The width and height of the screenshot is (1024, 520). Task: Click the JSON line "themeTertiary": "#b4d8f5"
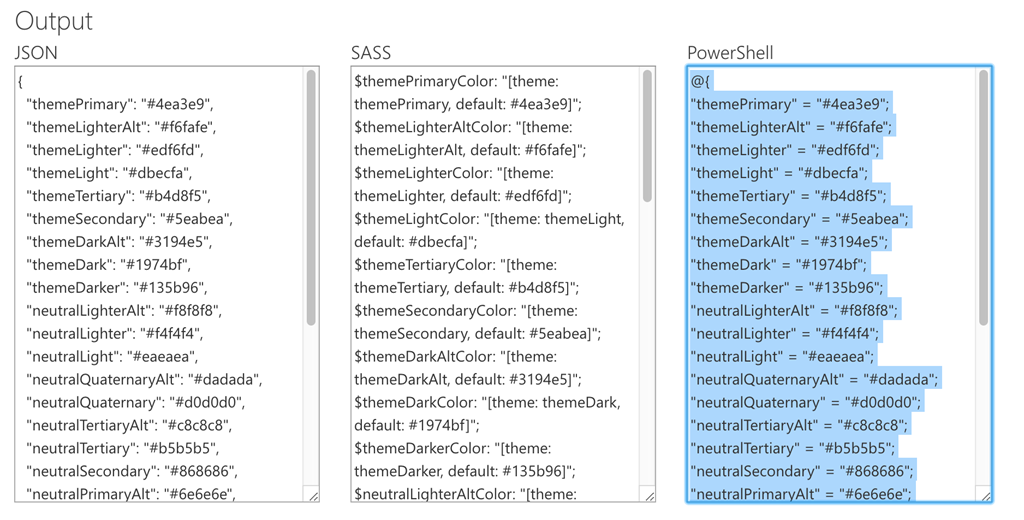click(118, 196)
